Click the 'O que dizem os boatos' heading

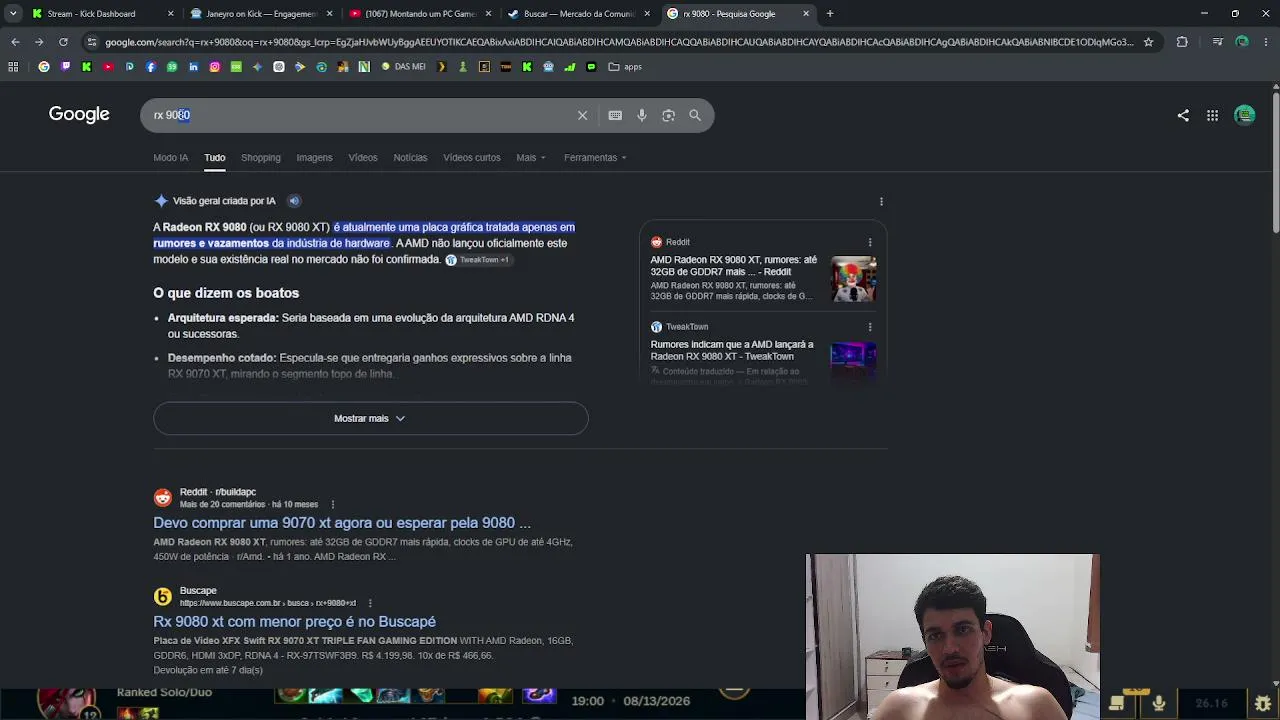tap(226, 293)
